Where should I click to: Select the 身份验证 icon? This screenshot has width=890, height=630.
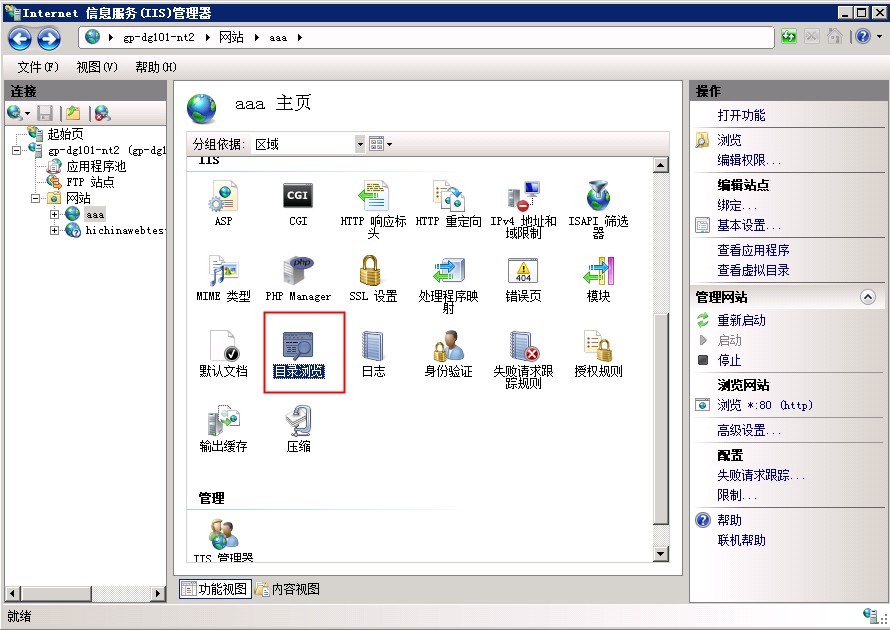448,346
